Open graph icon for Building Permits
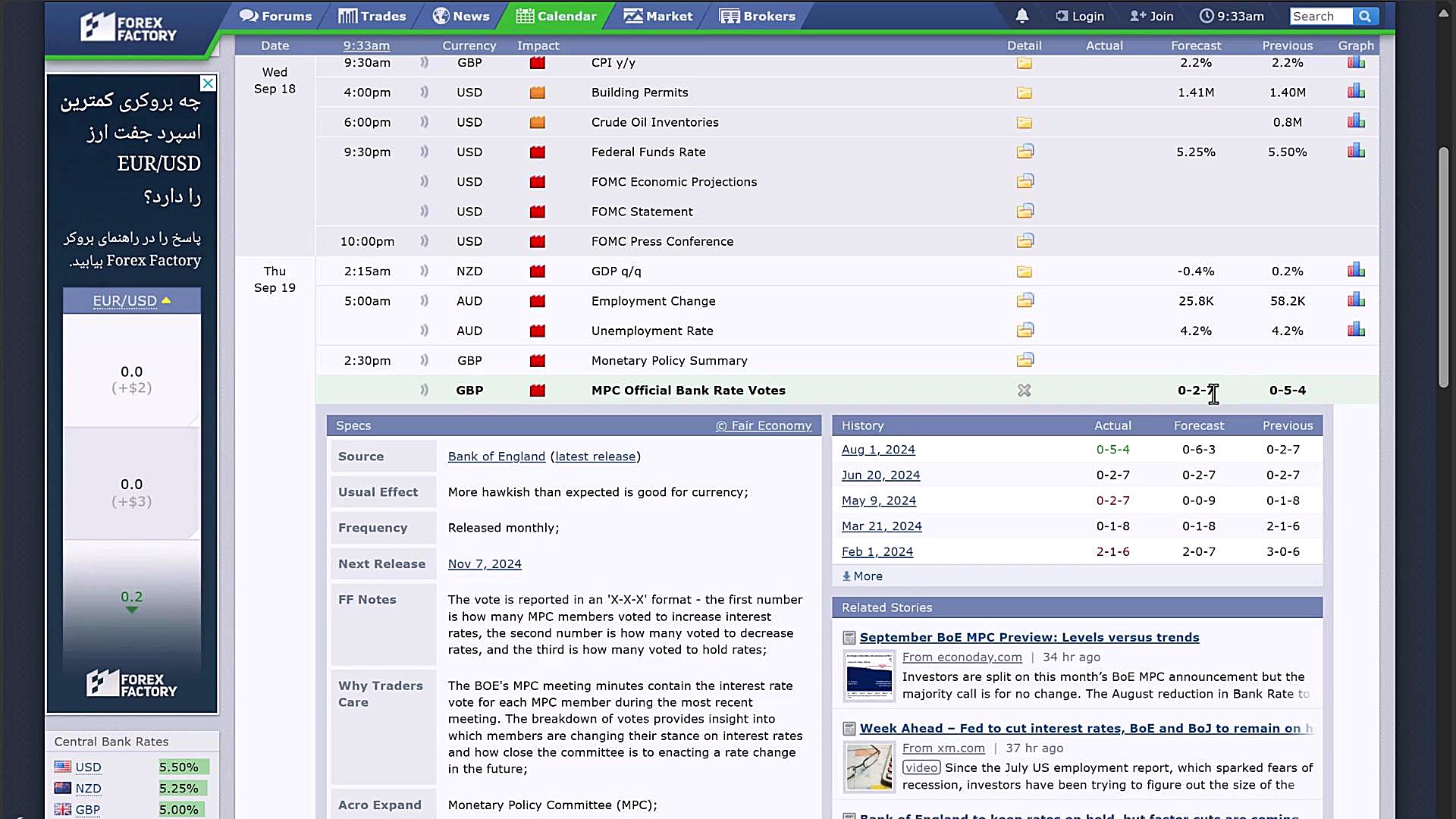1456x819 pixels. coord(1356,92)
